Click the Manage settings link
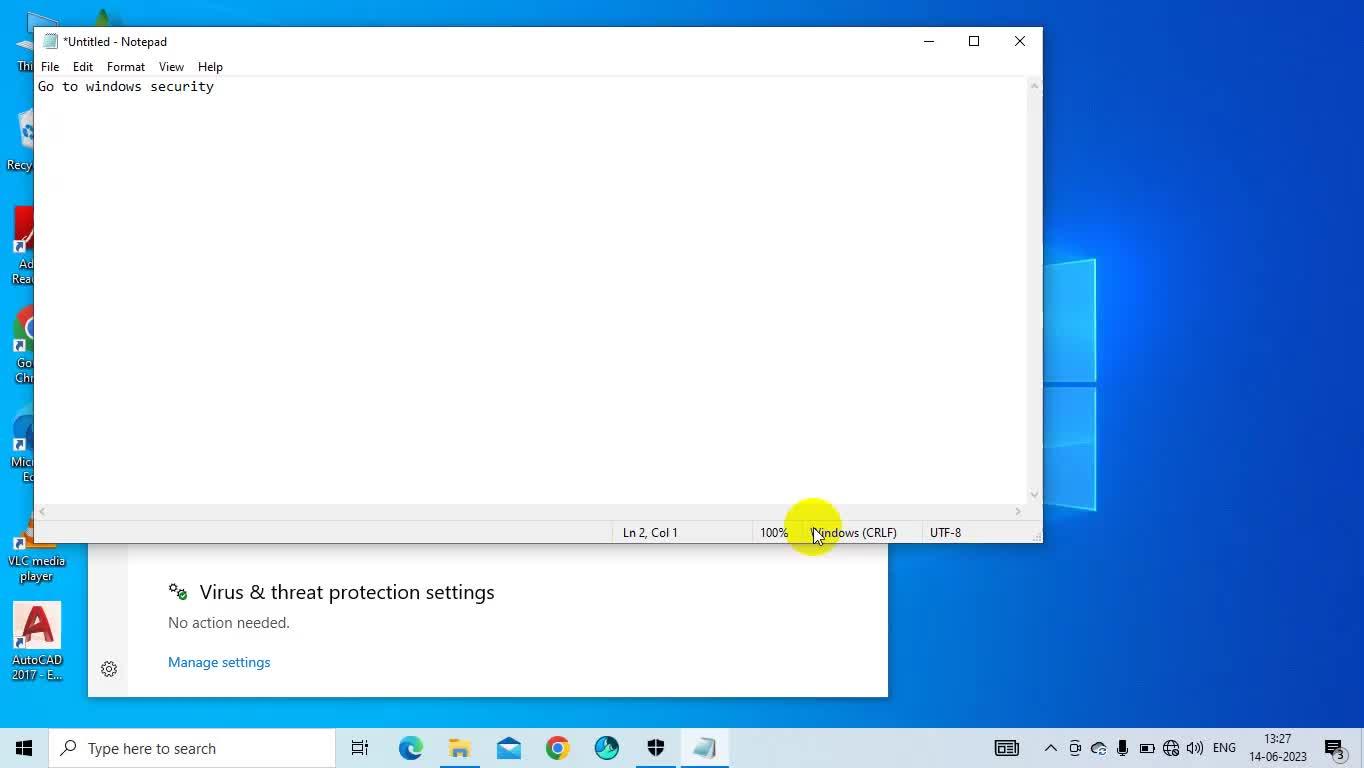This screenshot has width=1364, height=768. point(219,662)
